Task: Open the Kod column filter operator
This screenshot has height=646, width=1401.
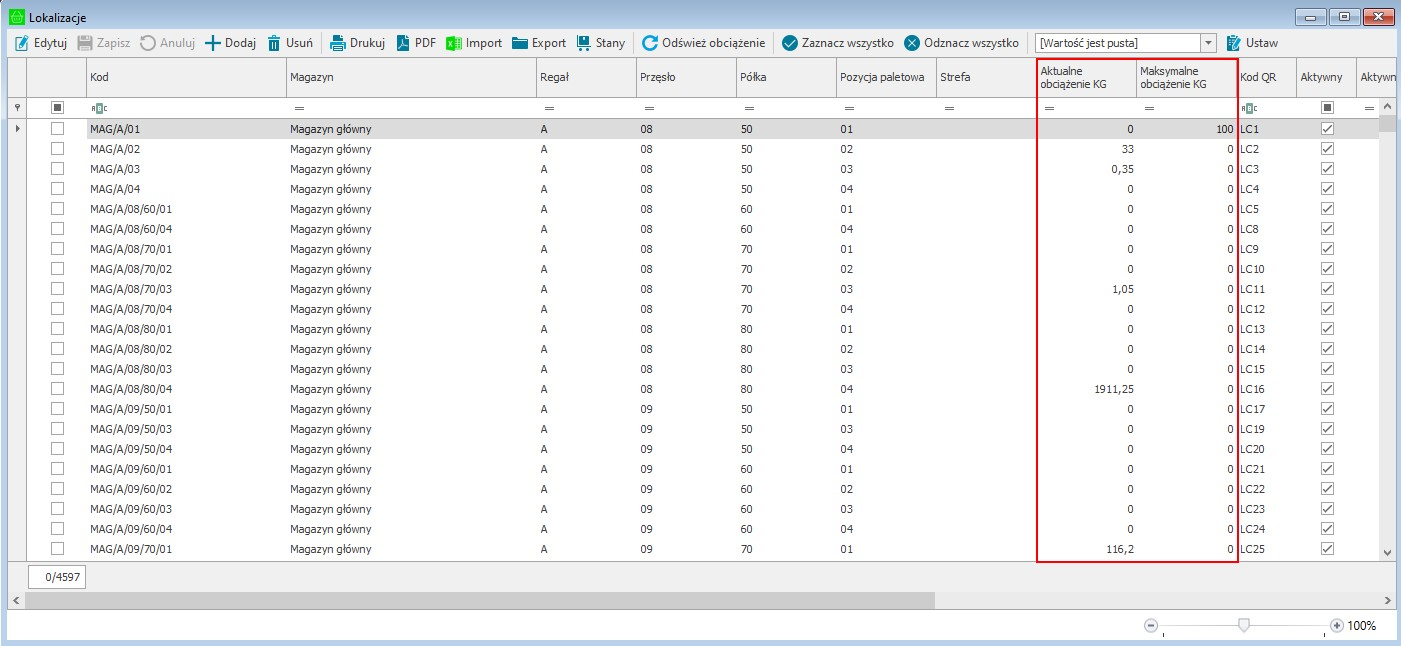Action: (x=97, y=107)
